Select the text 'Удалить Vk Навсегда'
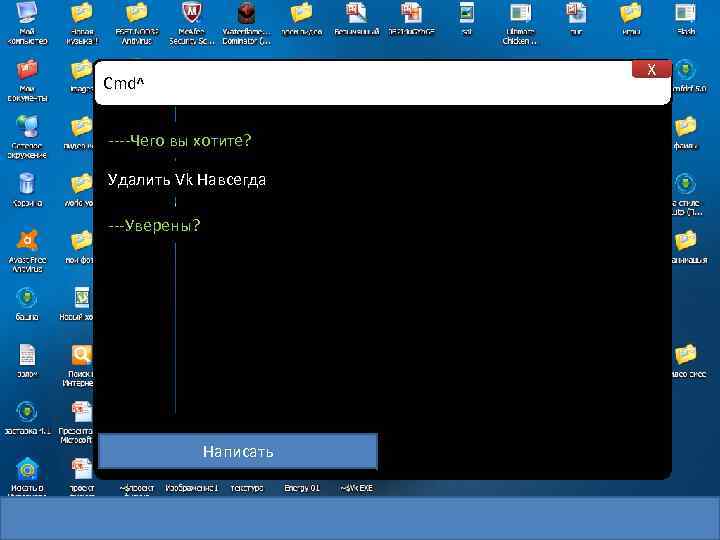 pos(186,180)
